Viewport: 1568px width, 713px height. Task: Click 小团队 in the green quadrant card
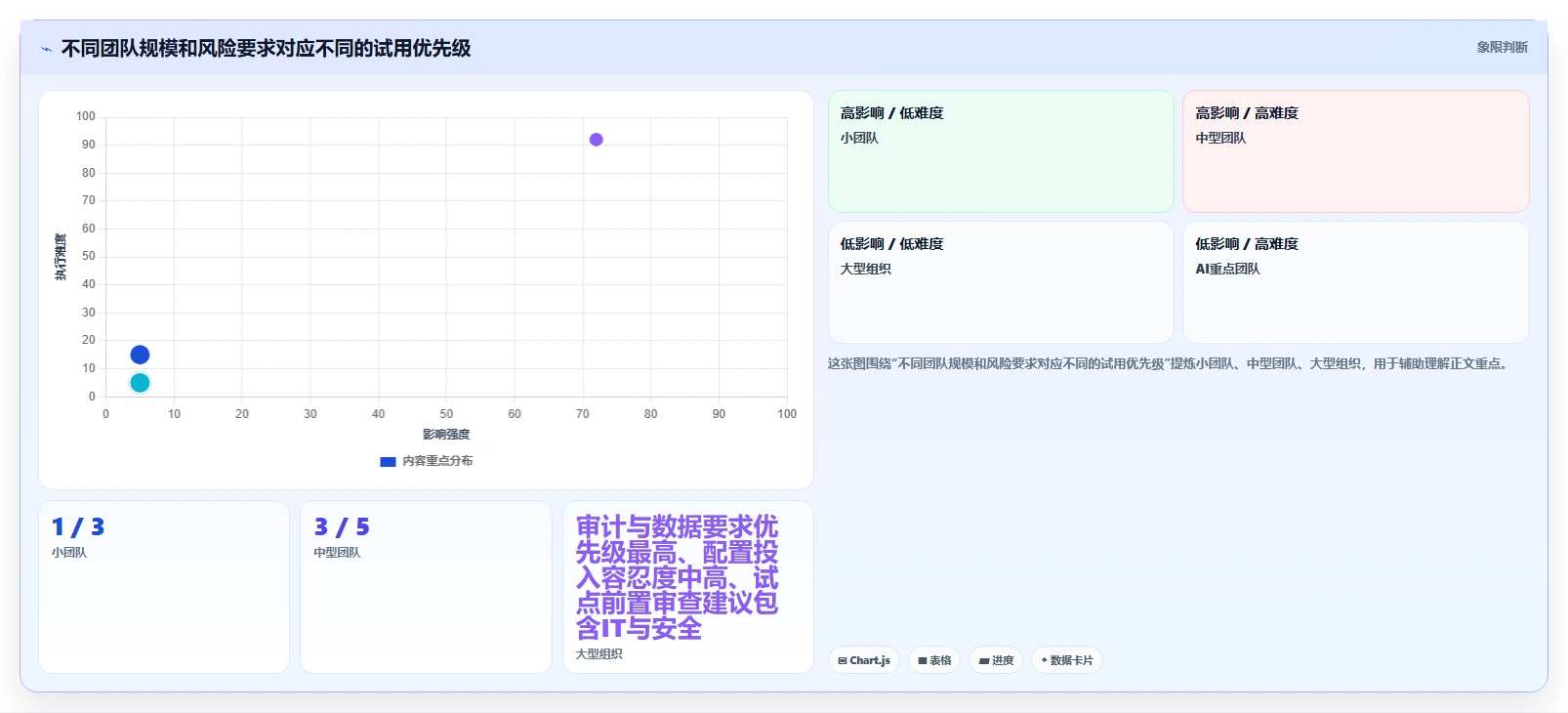[859, 138]
